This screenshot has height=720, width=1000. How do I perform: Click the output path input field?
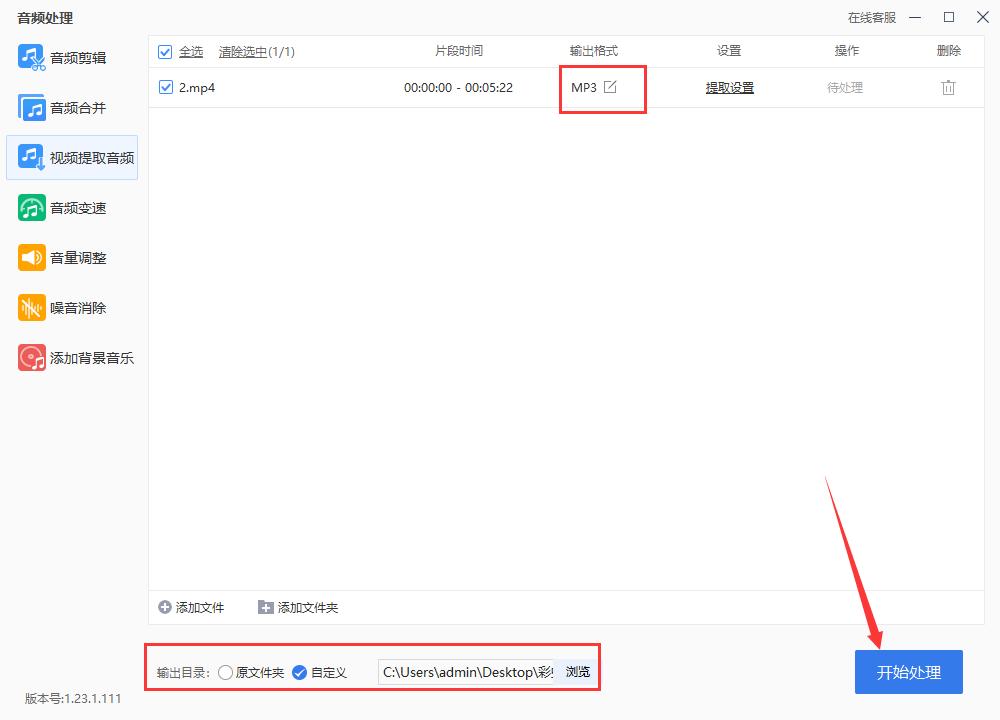465,672
